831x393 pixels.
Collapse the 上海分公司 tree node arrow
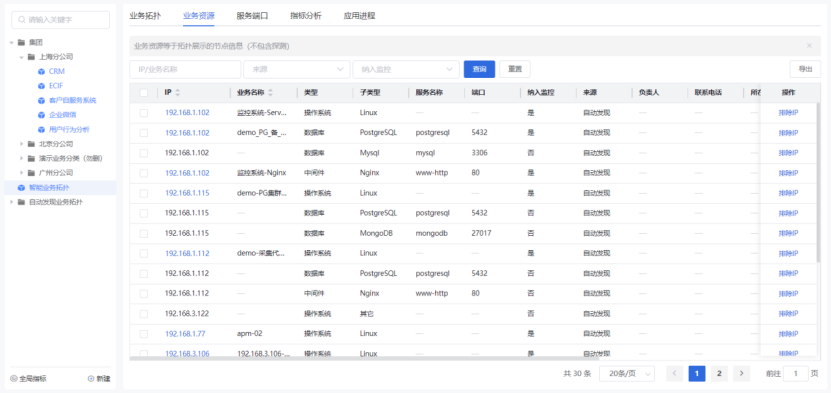tap(21, 57)
